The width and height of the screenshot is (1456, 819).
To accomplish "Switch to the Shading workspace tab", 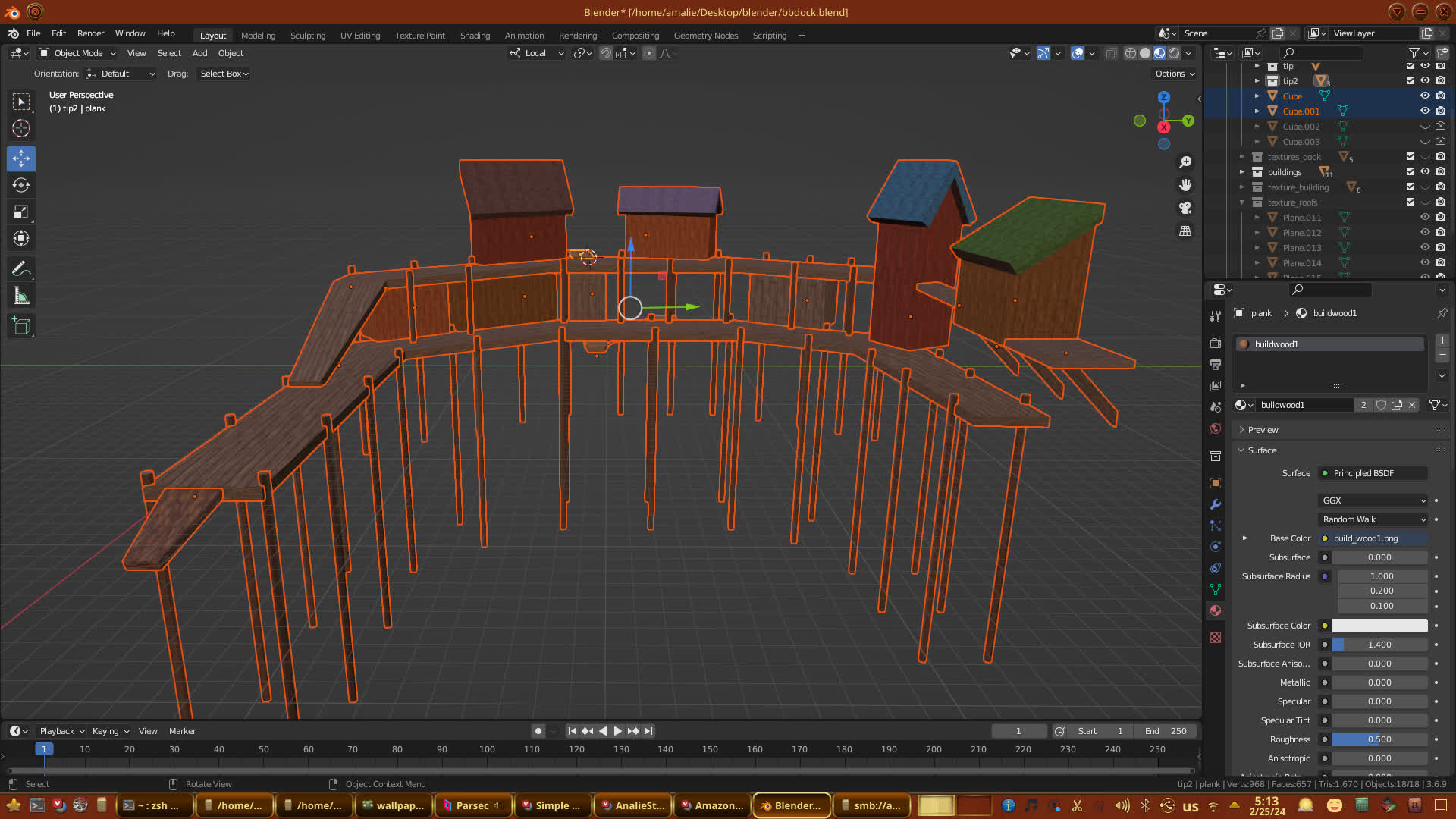I will coord(475,36).
